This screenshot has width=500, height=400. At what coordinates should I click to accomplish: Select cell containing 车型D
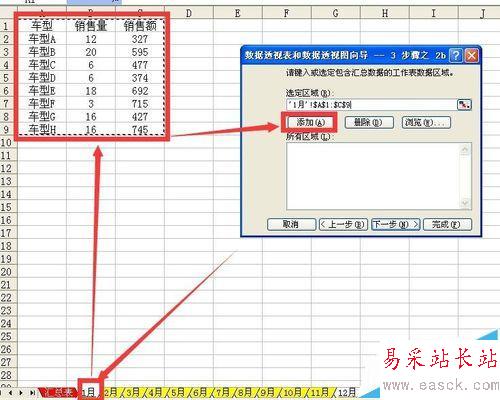[42, 78]
